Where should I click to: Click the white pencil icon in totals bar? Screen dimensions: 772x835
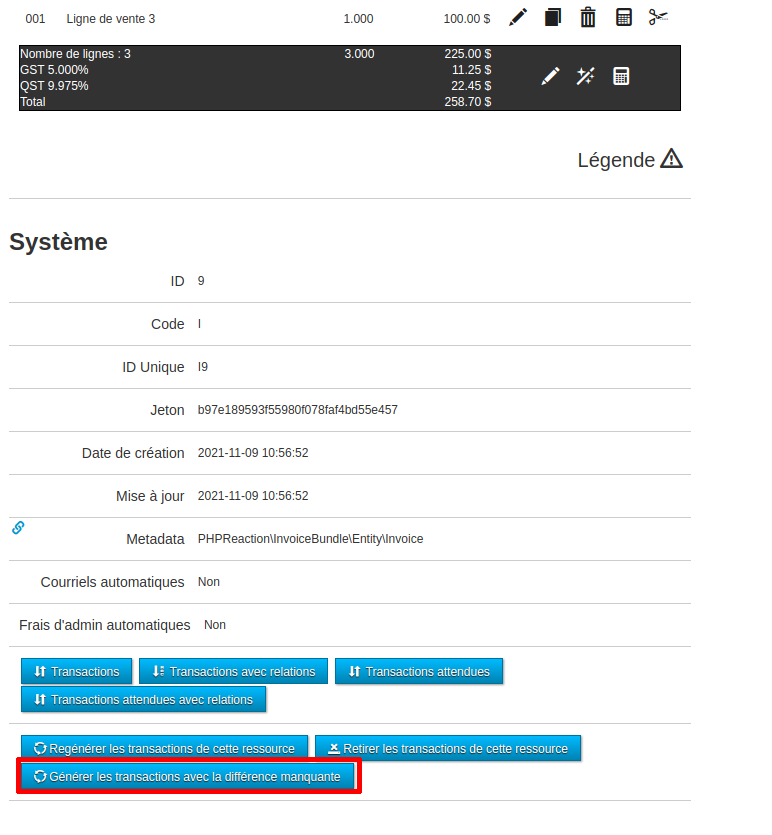tap(550, 77)
